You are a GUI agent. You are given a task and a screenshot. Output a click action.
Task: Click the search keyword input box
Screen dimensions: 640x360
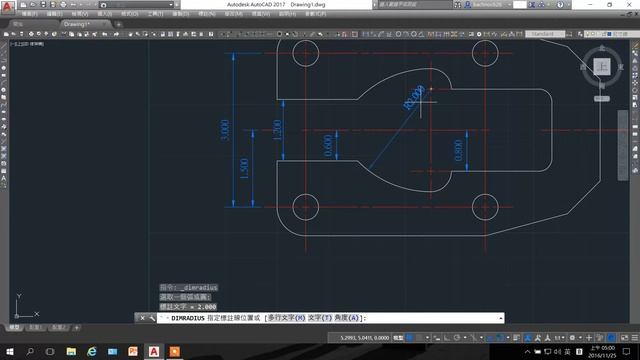click(416, 5)
